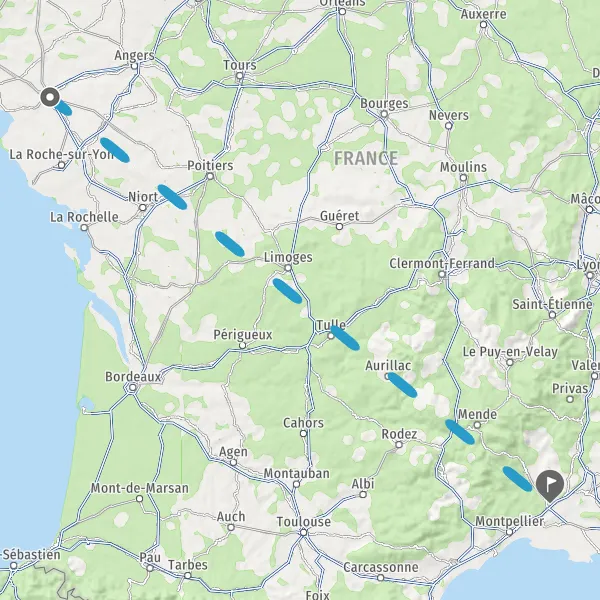The height and width of the screenshot is (600, 600).
Task: Click the blue route dash near Mende
Action: point(460,432)
